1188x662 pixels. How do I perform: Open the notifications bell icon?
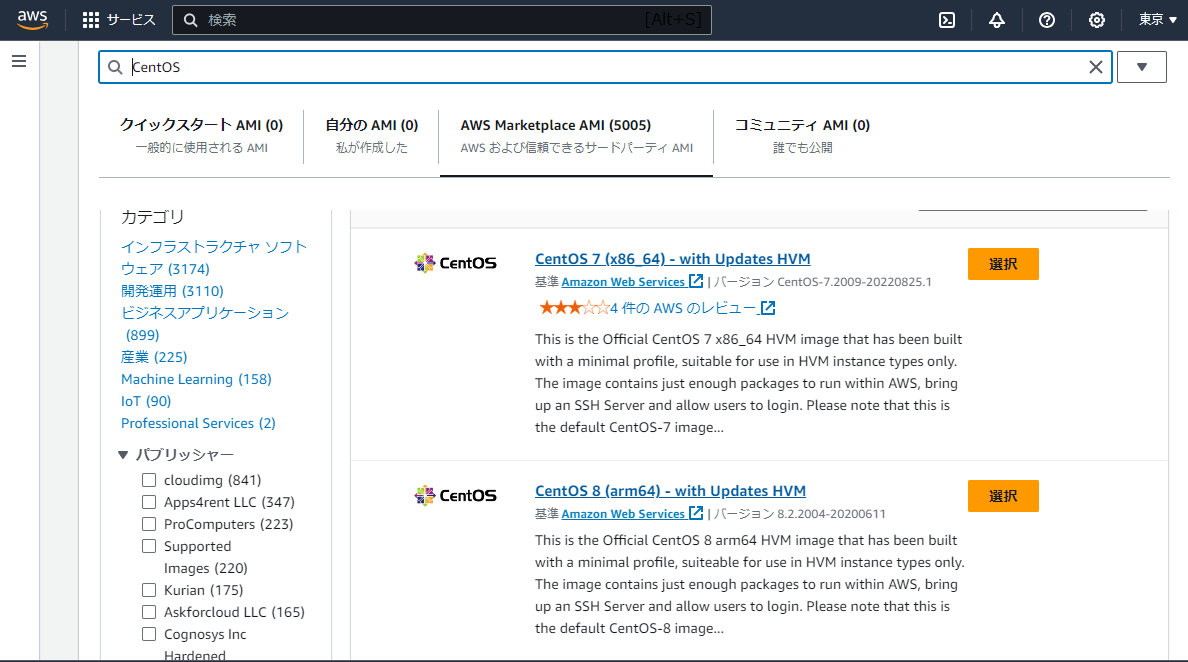click(x=997, y=20)
